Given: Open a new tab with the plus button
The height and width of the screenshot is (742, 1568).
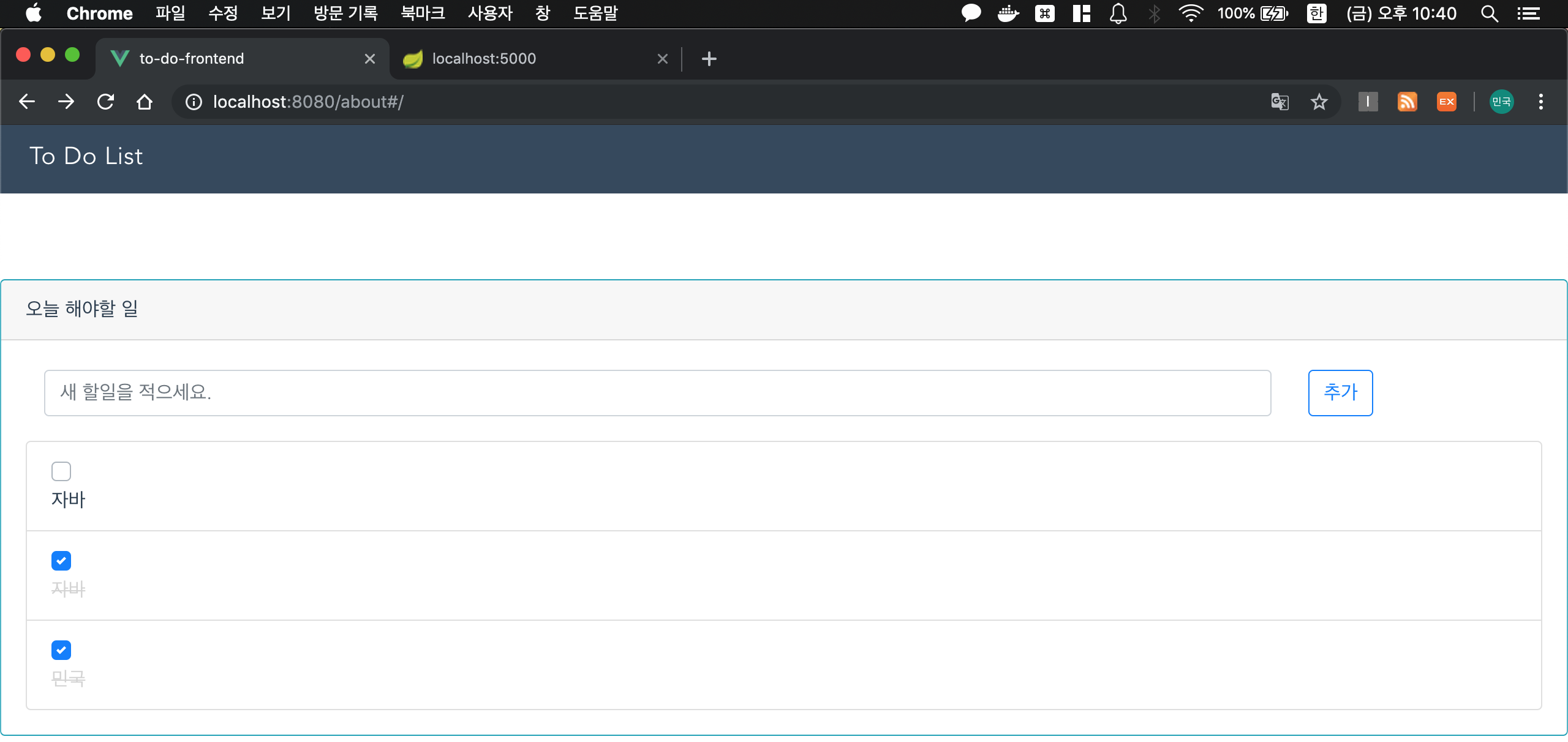Looking at the screenshot, I should pos(709,59).
